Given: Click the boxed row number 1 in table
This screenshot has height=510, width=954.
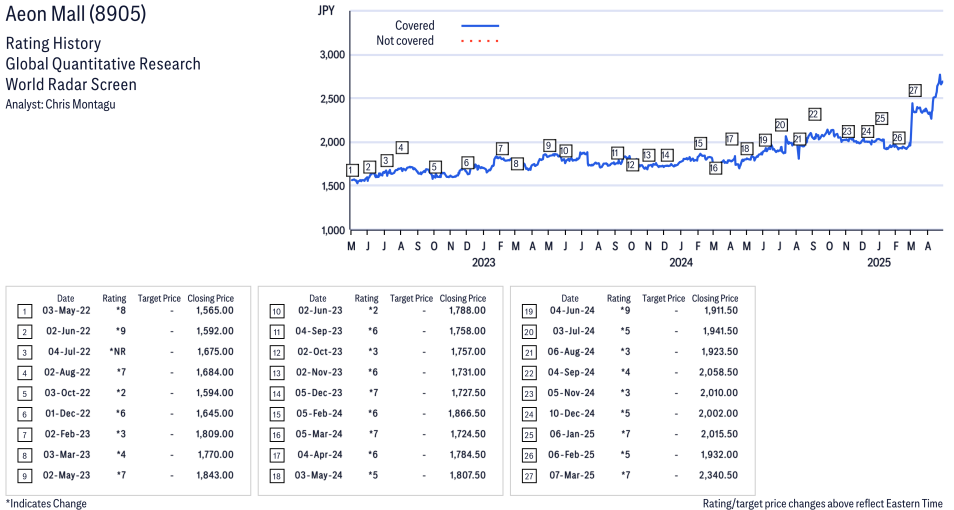Looking at the screenshot, I should coord(24,312).
